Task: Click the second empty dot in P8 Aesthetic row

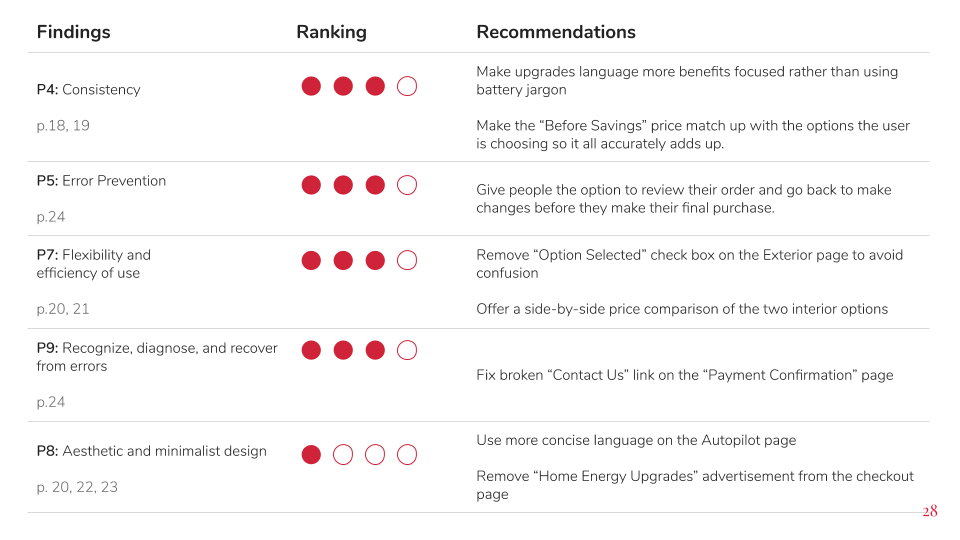Action: (x=375, y=455)
